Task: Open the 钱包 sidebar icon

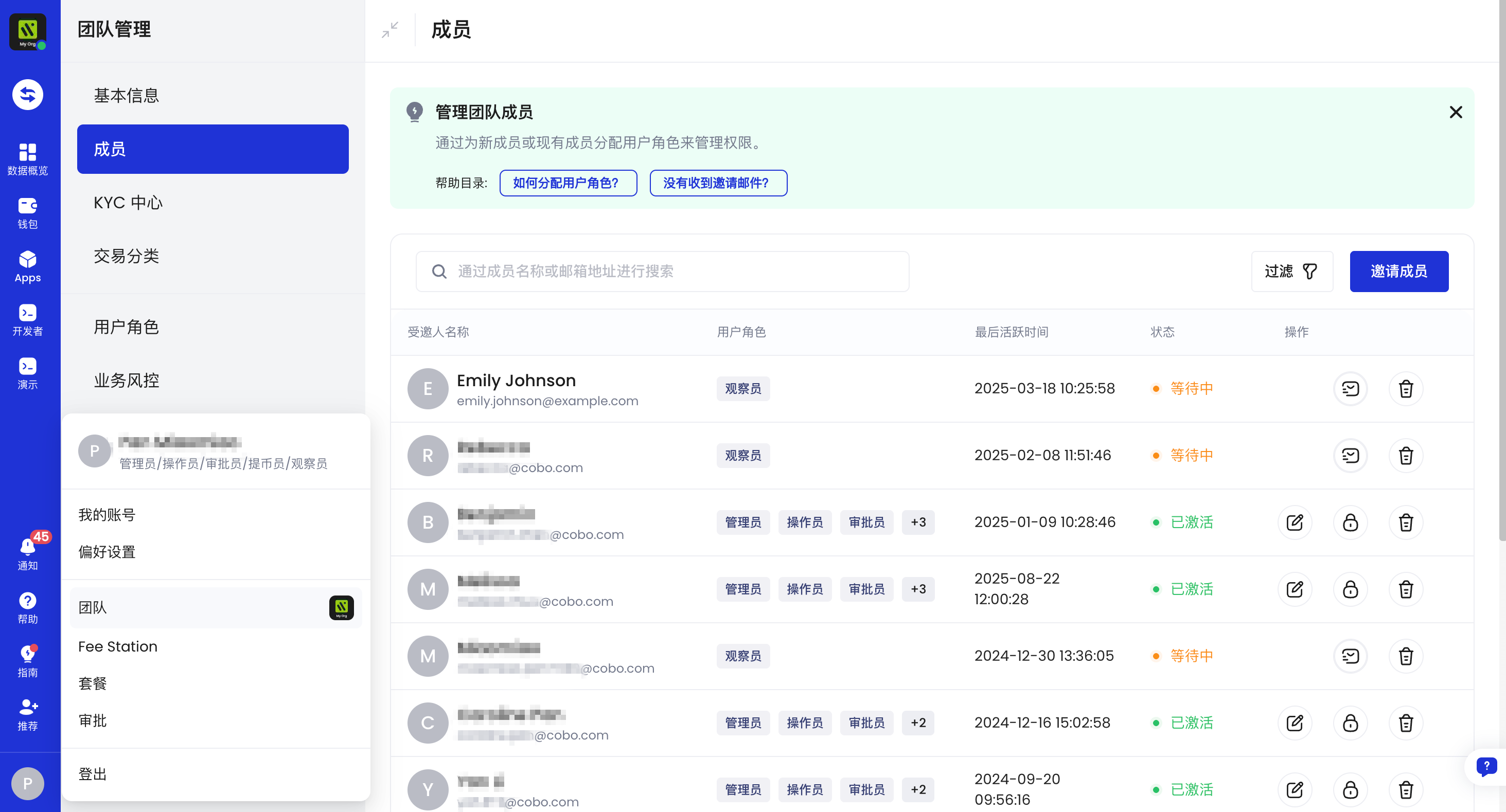Action: (27, 211)
